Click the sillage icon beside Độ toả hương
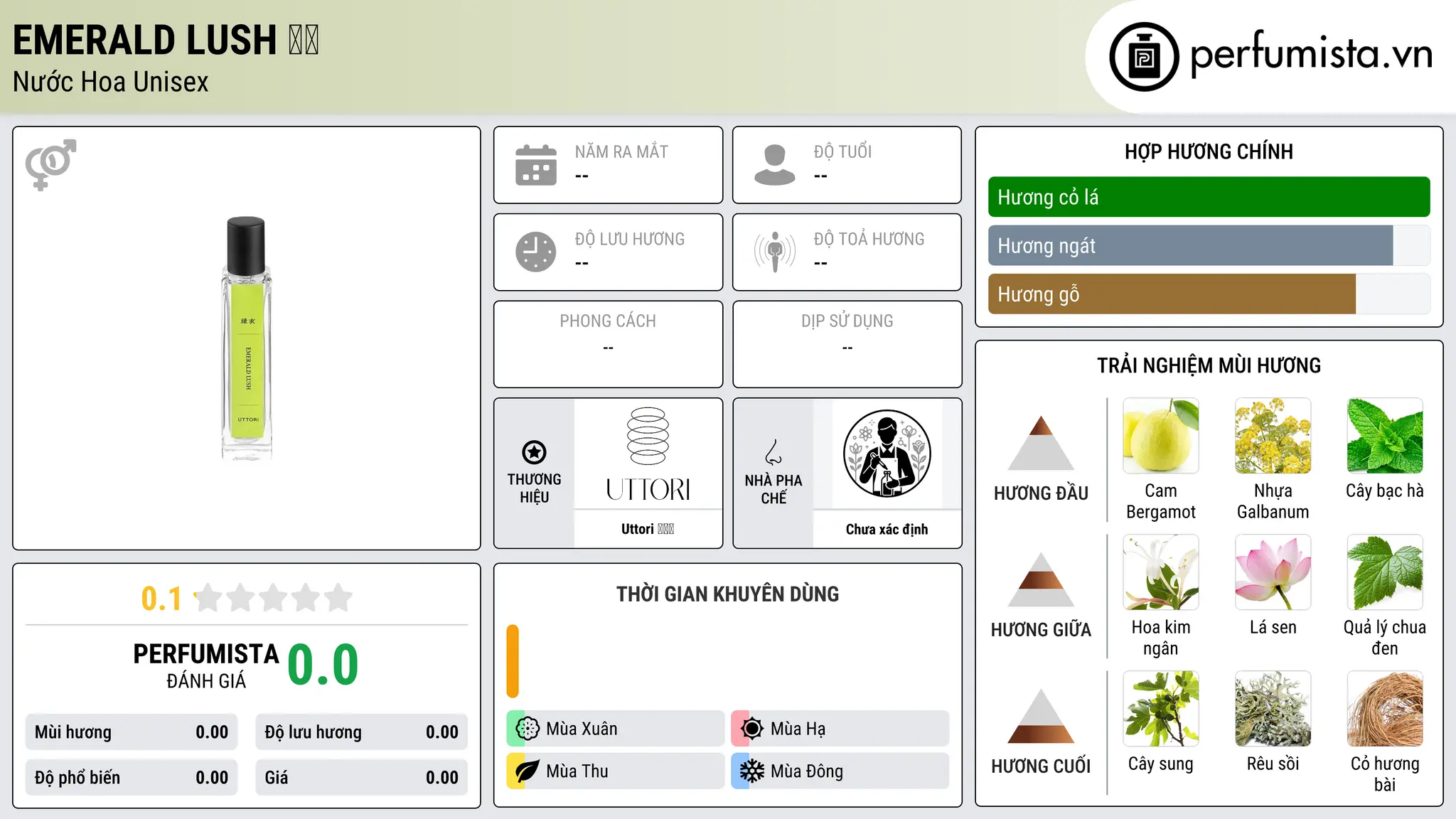The width and height of the screenshot is (1456, 819). [x=775, y=252]
